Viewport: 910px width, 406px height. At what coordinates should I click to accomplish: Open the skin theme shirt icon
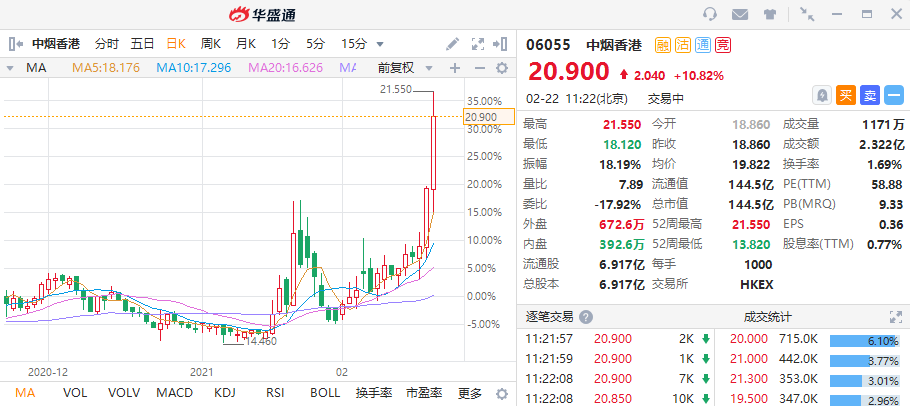tap(770, 14)
